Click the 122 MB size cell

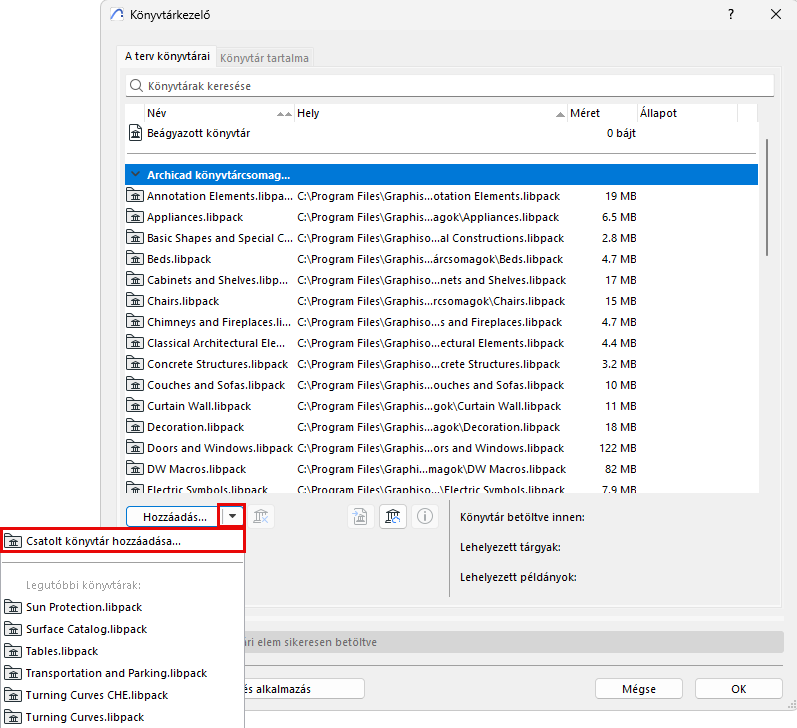618,448
